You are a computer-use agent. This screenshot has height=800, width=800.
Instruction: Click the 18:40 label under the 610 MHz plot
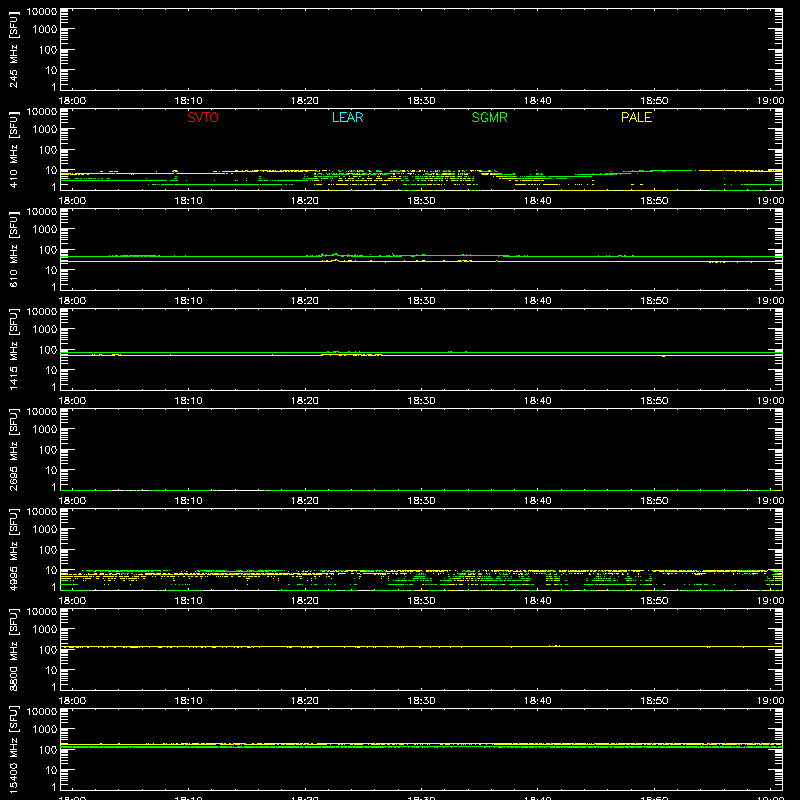point(537,301)
